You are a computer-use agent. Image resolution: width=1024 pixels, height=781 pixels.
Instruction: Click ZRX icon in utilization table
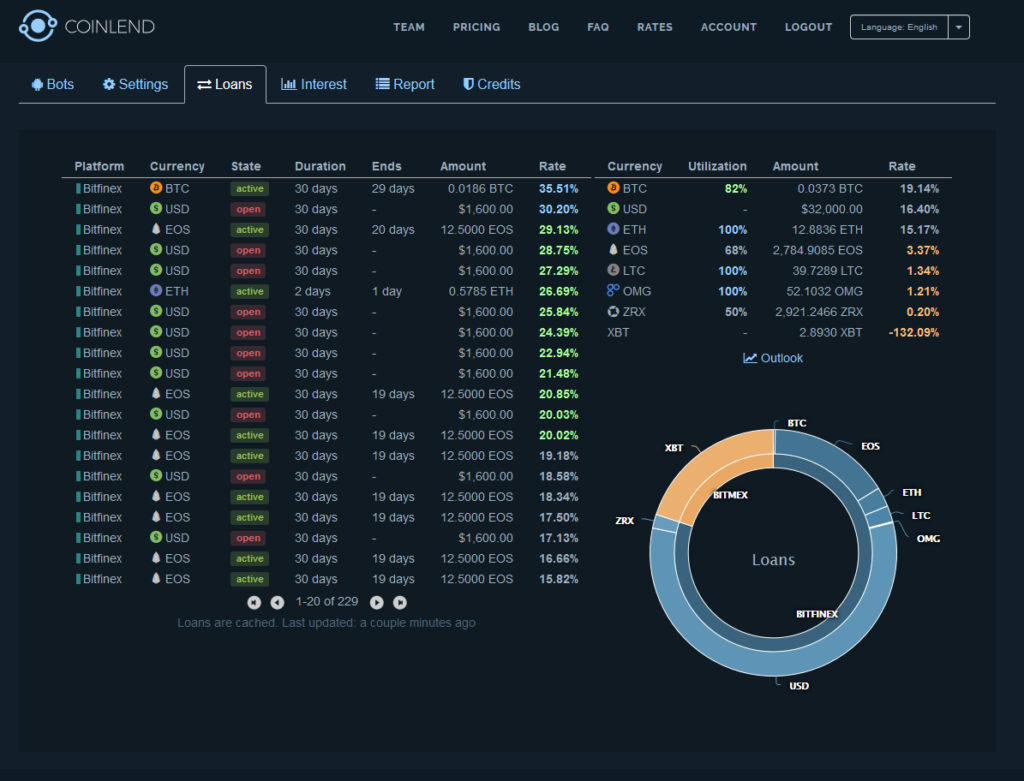[x=613, y=311]
